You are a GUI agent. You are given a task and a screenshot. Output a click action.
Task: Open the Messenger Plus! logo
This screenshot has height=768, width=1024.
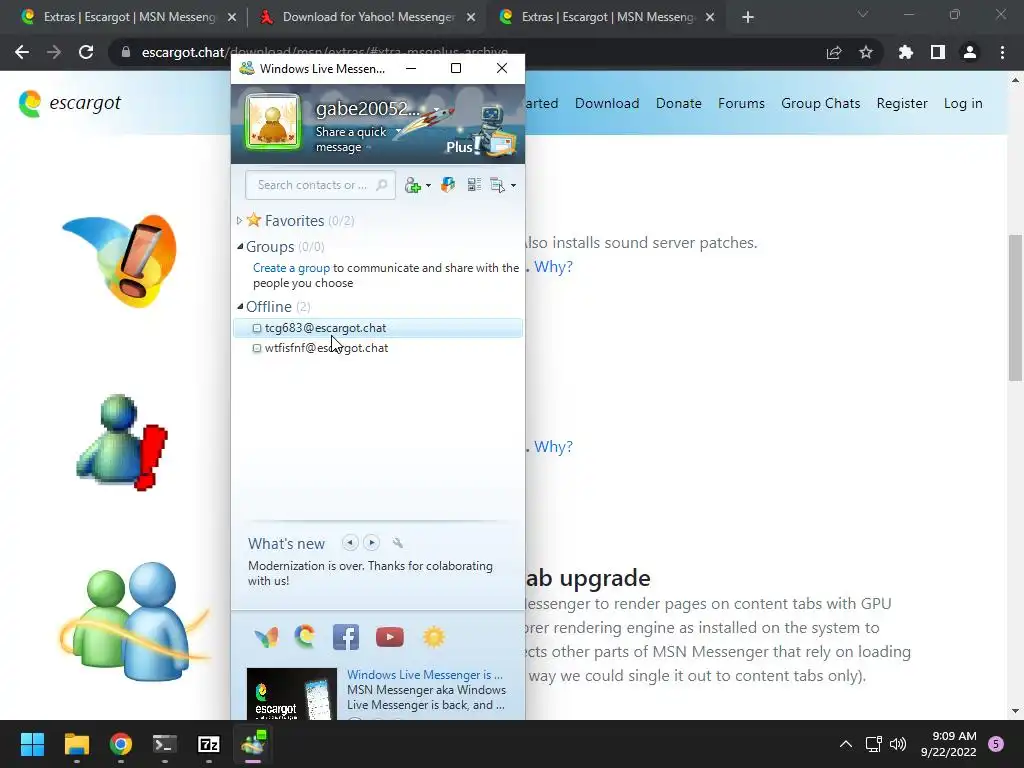[481, 134]
